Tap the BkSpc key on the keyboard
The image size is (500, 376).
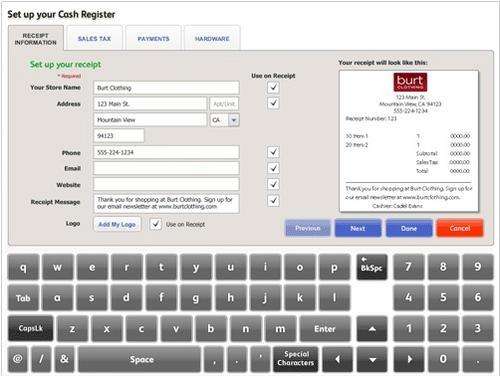click(x=372, y=267)
